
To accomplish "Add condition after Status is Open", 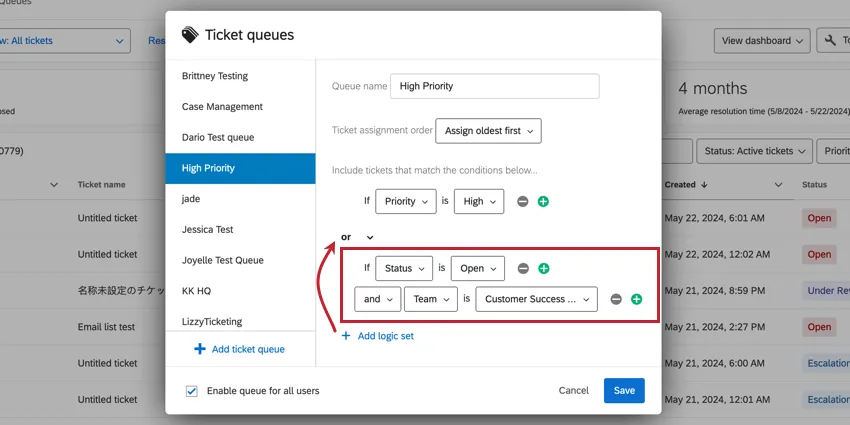I will [543, 268].
